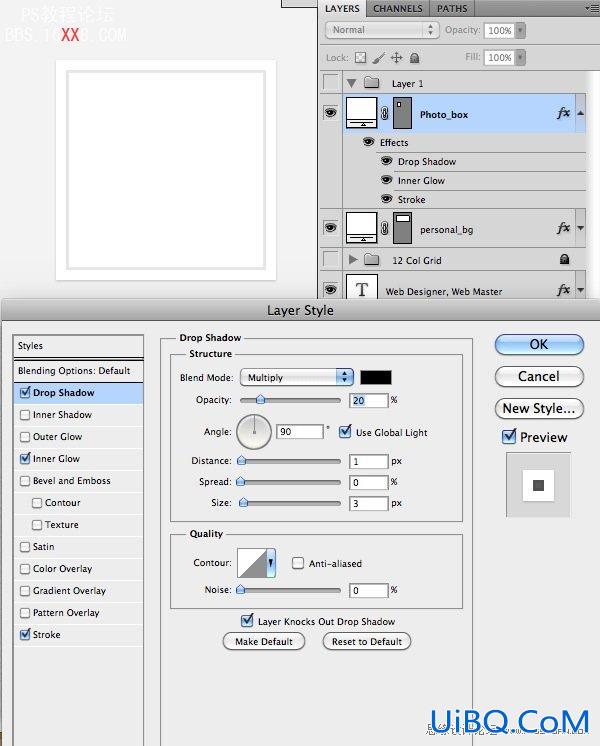Image resolution: width=600 pixels, height=746 pixels.
Task: Confirm with the OK button
Action: [x=539, y=344]
